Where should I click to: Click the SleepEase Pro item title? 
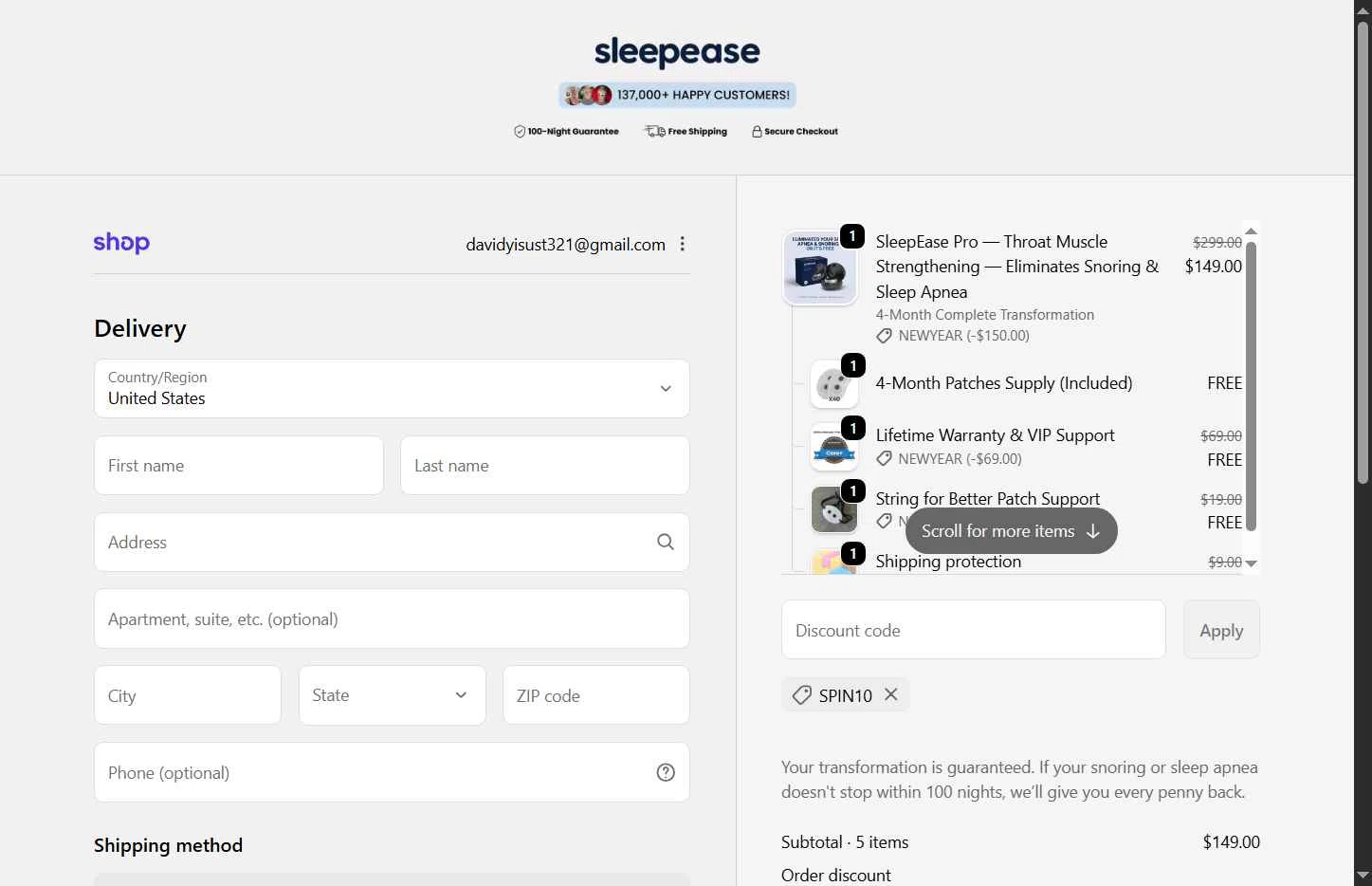click(x=1017, y=267)
